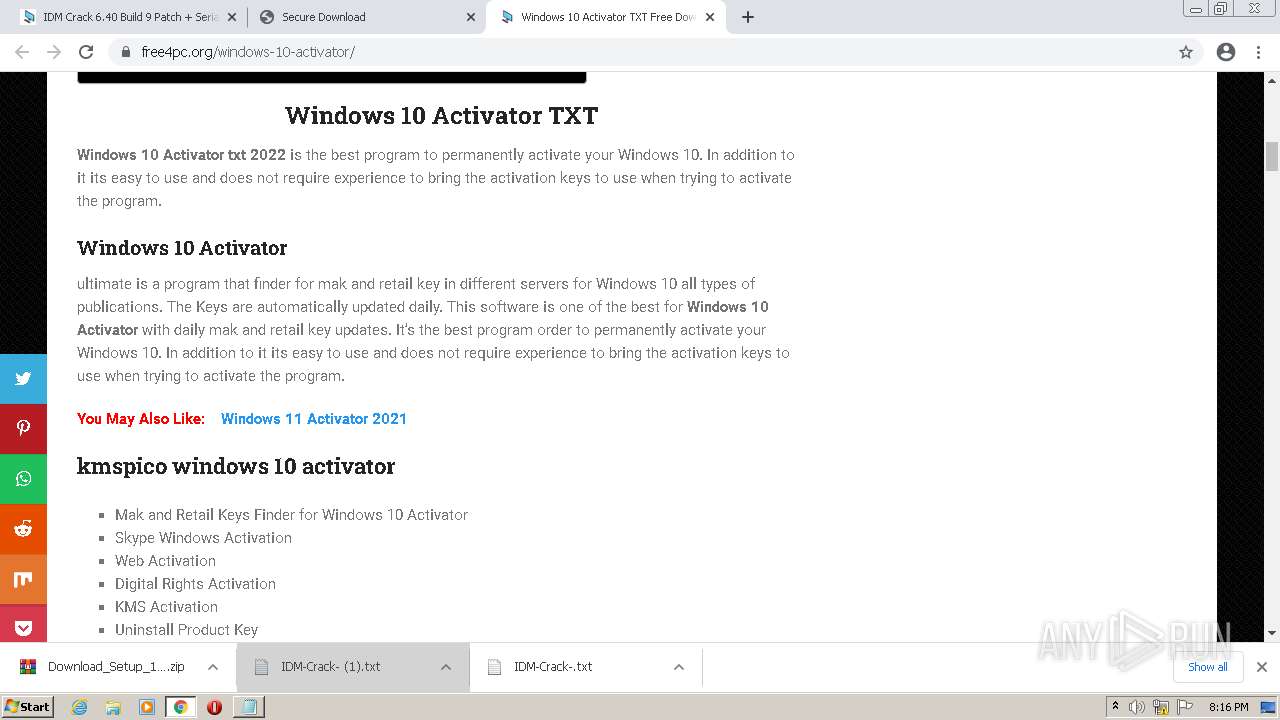This screenshot has height=720, width=1280.
Task: Share page via Pinterest sidebar button
Action: [23, 429]
